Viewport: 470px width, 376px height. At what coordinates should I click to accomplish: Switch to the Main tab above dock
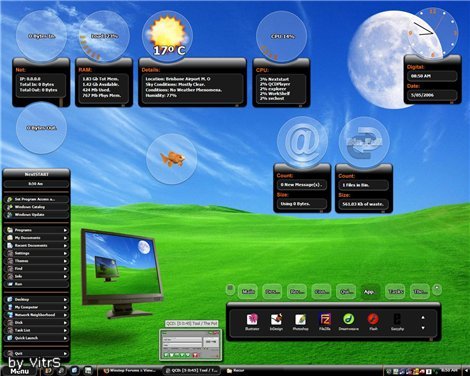(248, 292)
